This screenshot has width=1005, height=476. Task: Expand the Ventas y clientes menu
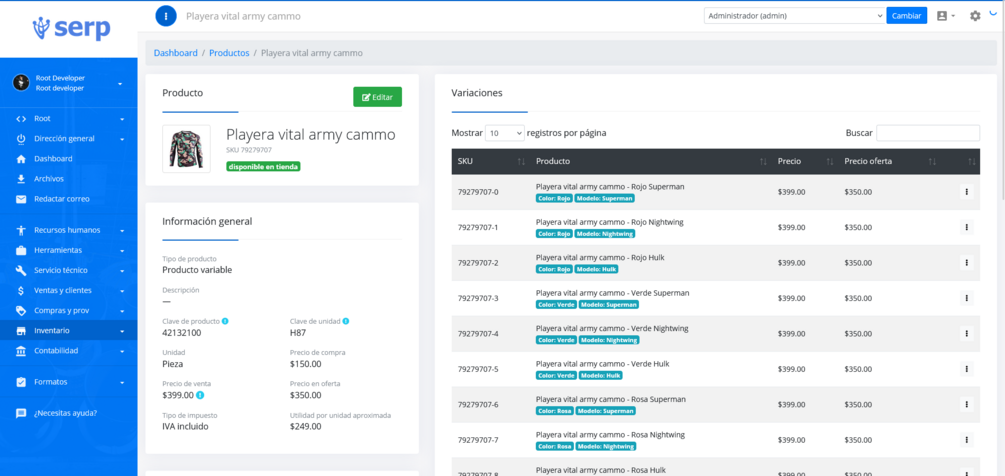(122, 291)
